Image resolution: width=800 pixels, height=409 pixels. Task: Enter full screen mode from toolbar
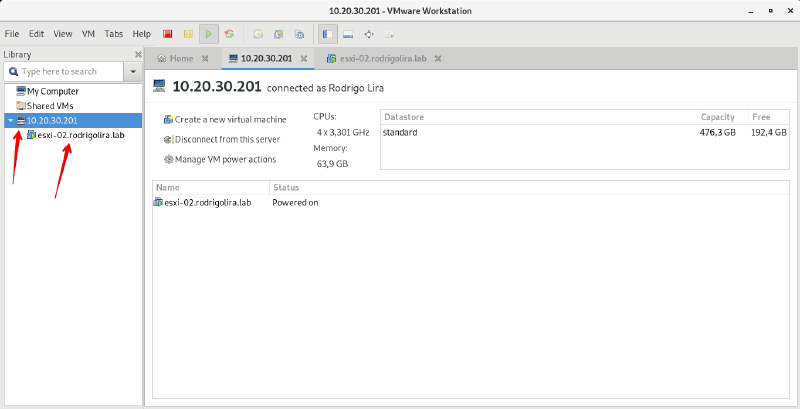coord(368,34)
